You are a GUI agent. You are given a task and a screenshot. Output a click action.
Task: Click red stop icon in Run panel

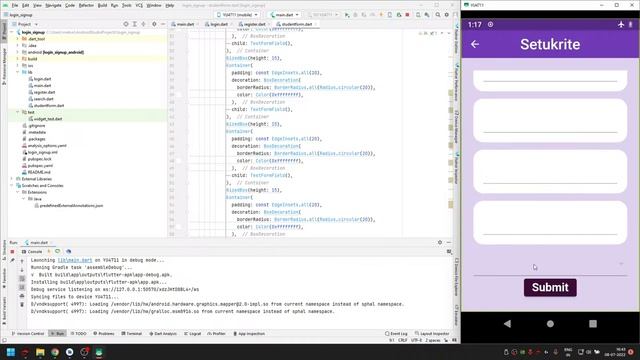click(x=12, y=251)
